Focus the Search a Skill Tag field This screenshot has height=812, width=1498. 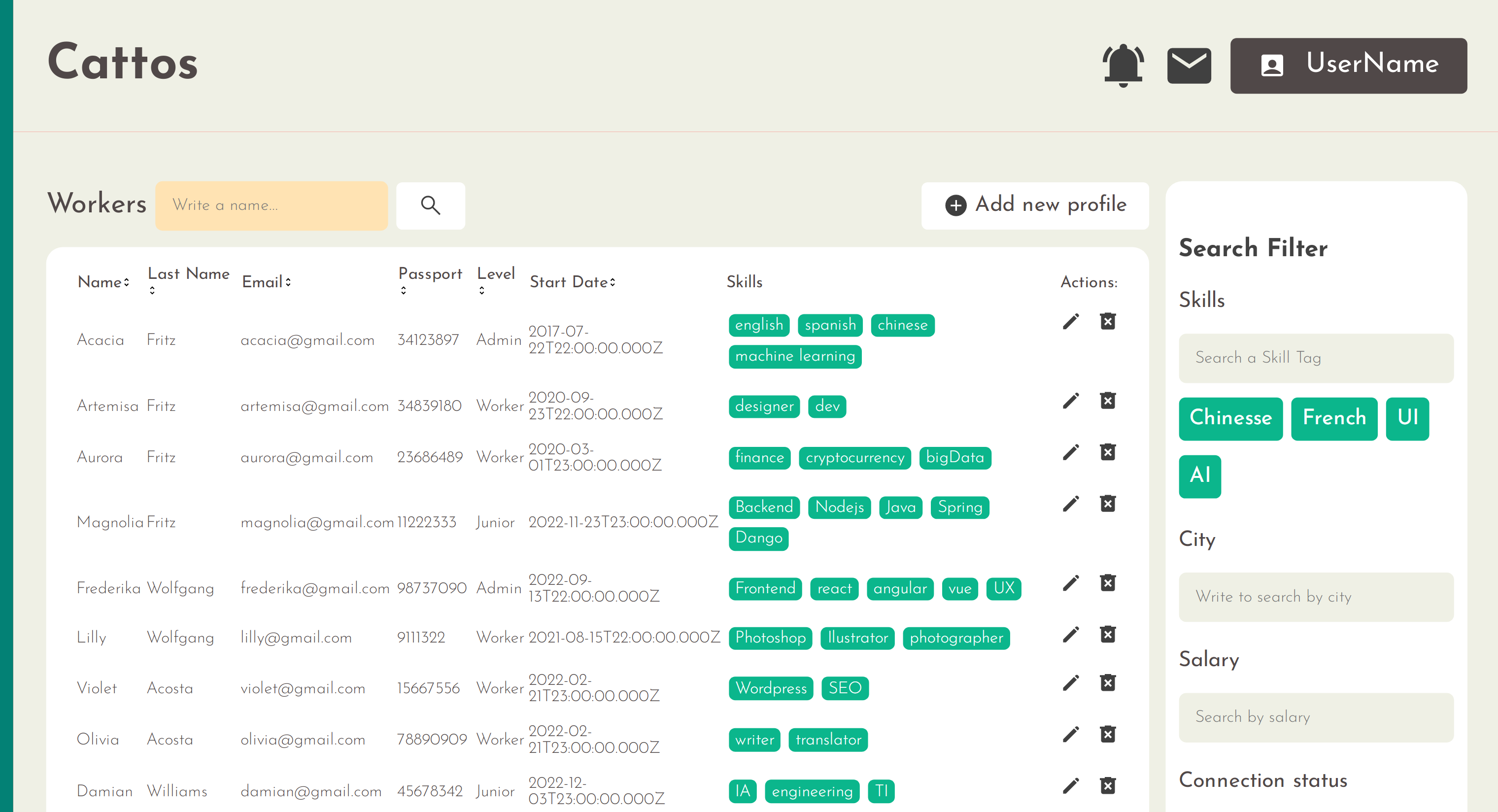point(1316,358)
